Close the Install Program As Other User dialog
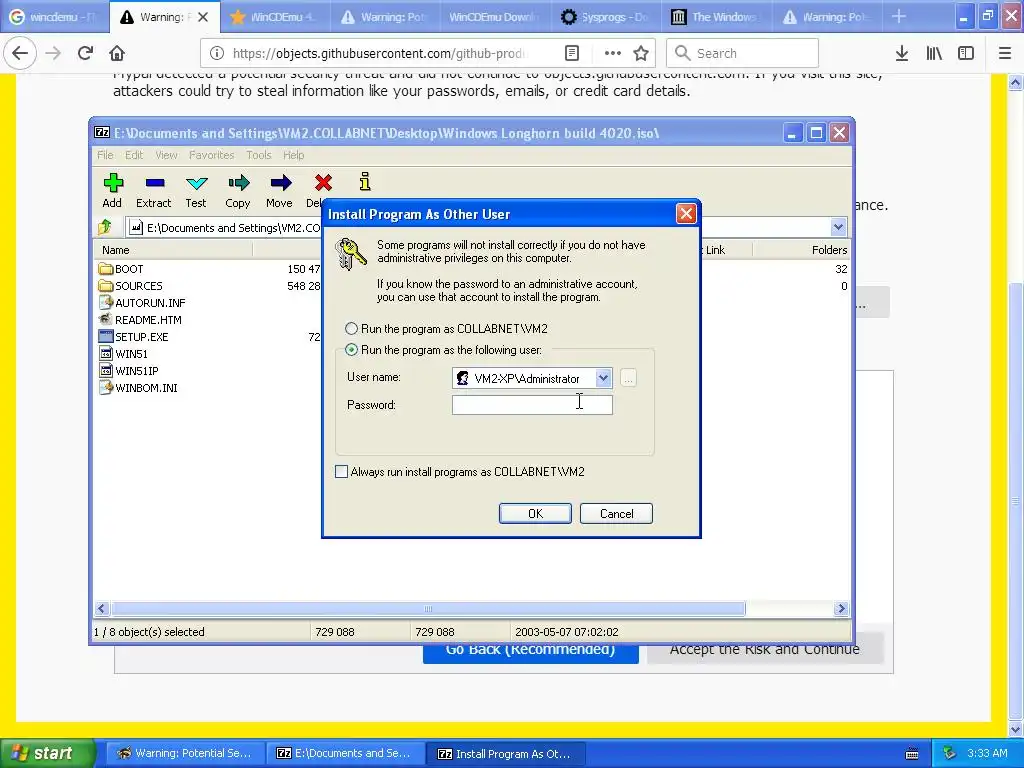The image size is (1024, 768). click(x=686, y=214)
